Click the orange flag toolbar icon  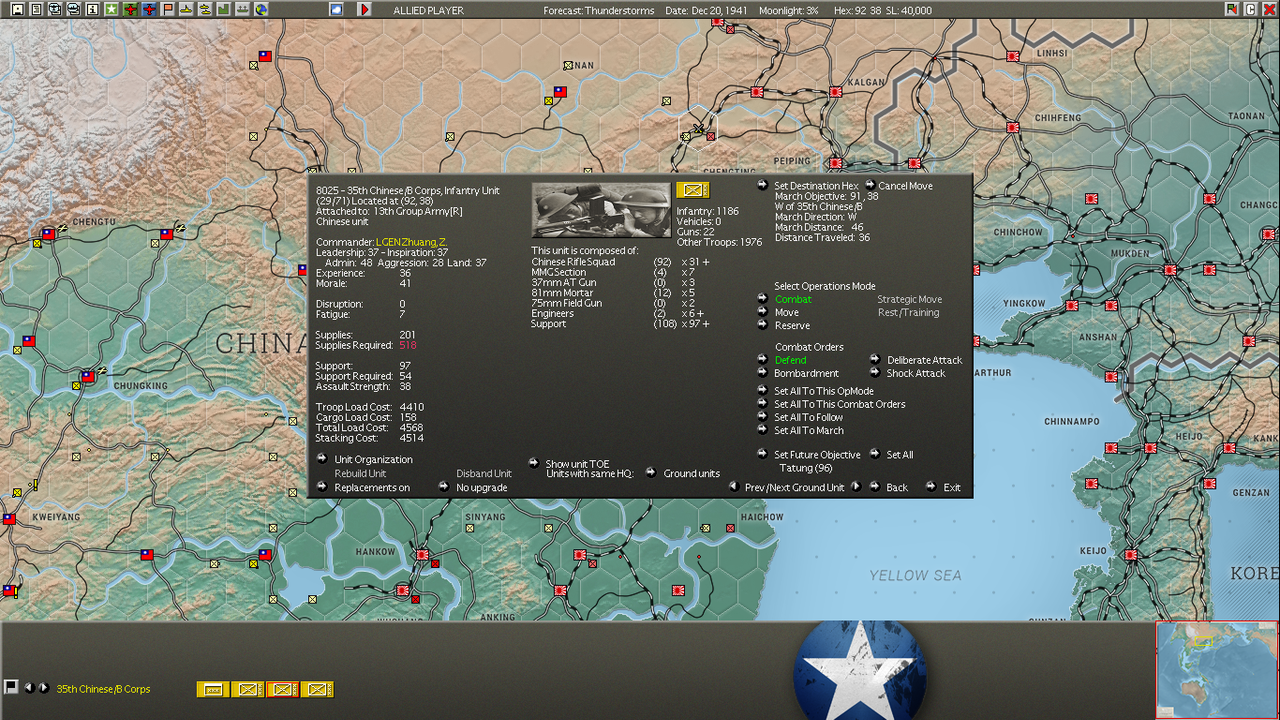(x=168, y=9)
